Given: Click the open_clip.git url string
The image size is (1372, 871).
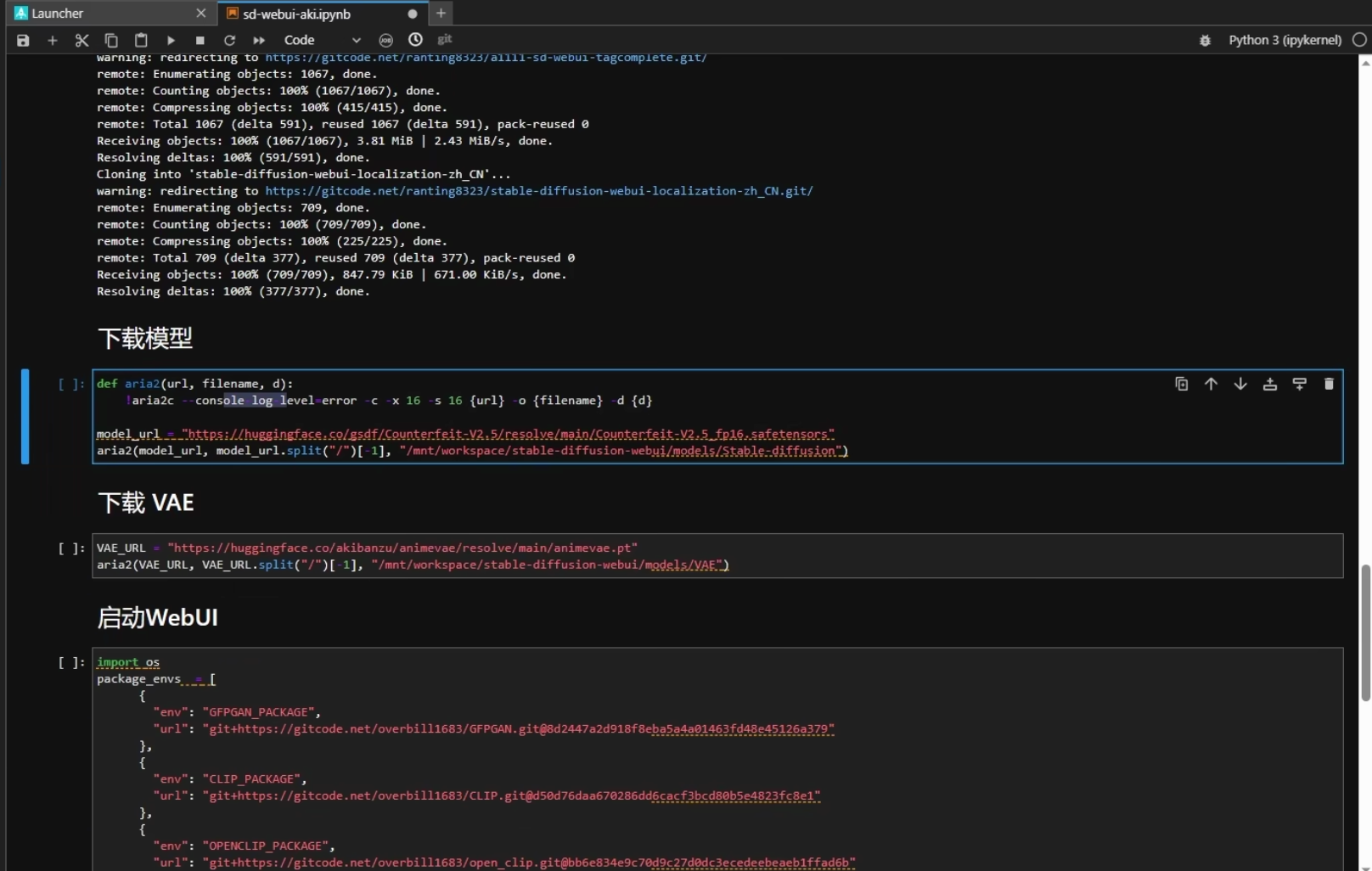Looking at the screenshot, I should 529,863.
